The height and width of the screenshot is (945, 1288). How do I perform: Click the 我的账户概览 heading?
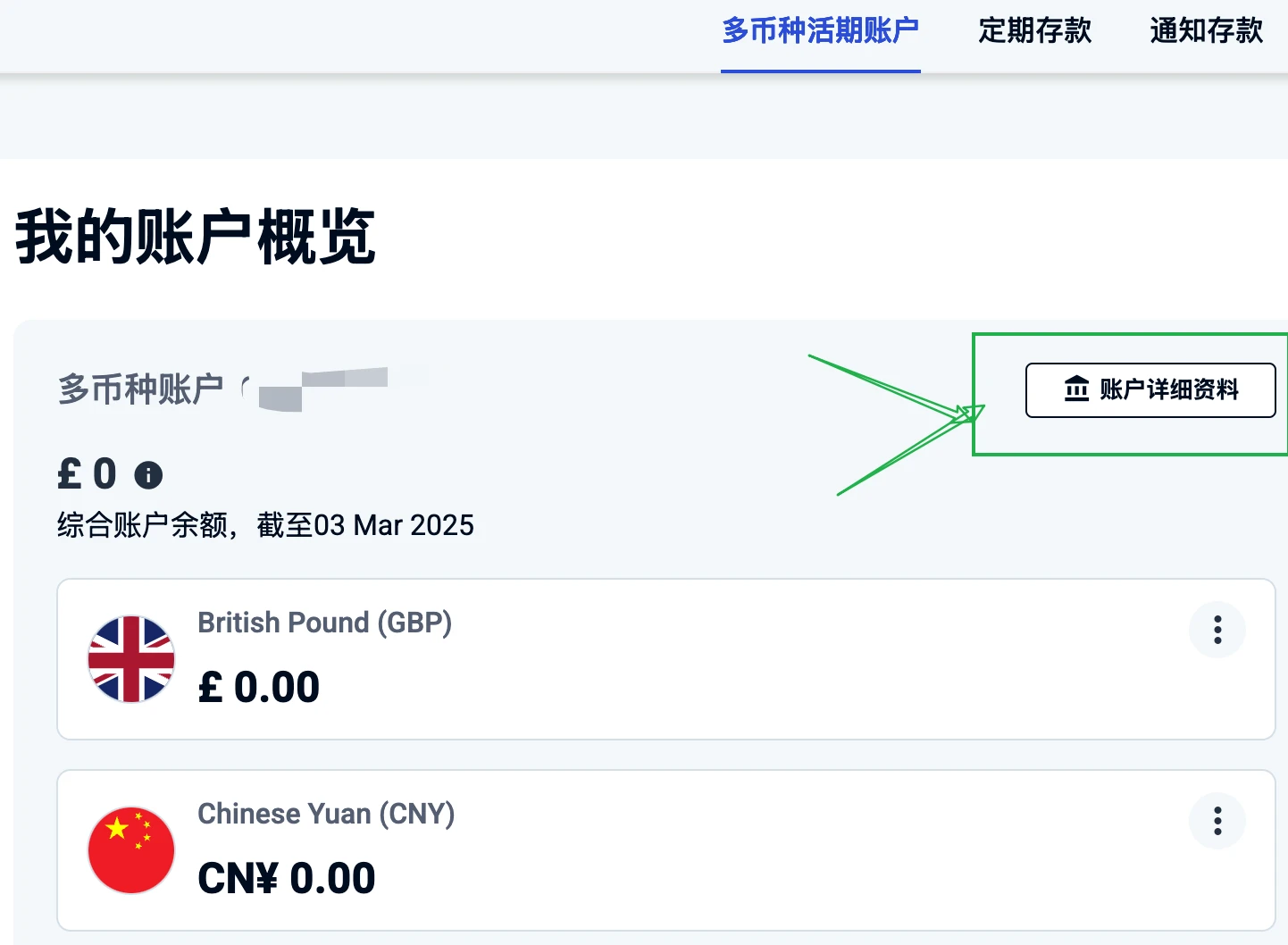pyautogui.click(x=196, y=237)
